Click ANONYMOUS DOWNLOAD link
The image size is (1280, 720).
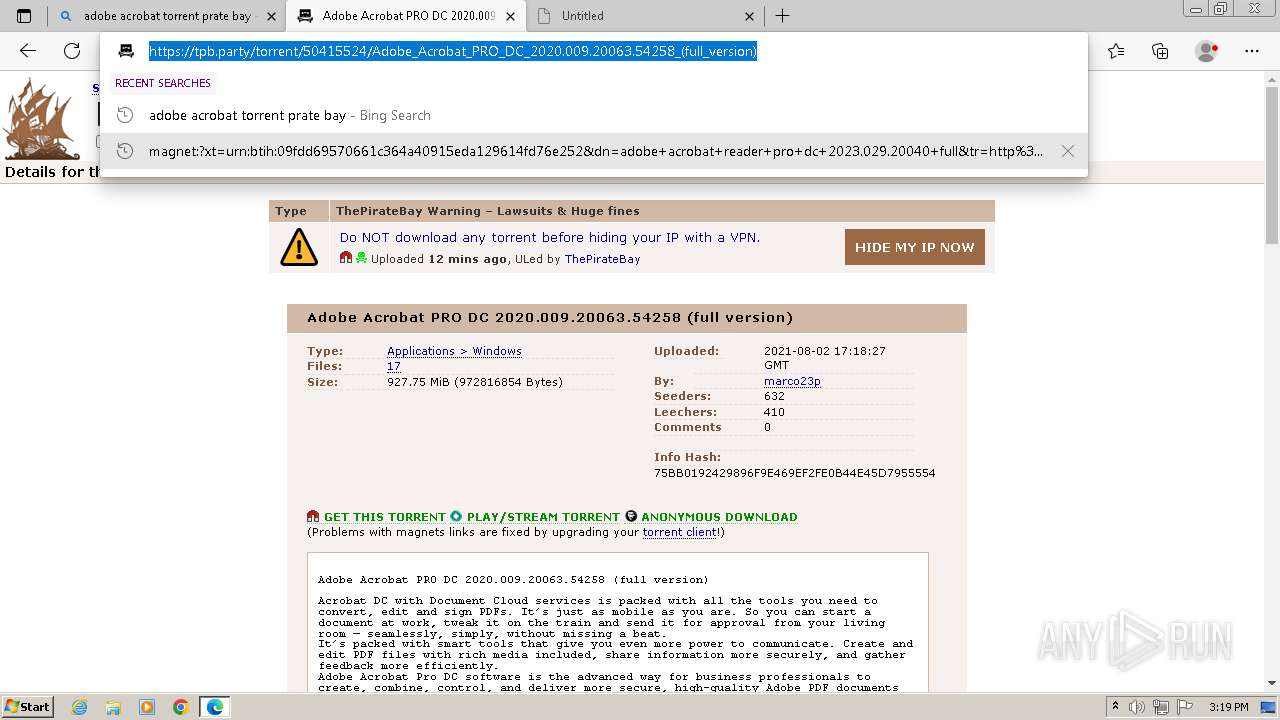719,517
